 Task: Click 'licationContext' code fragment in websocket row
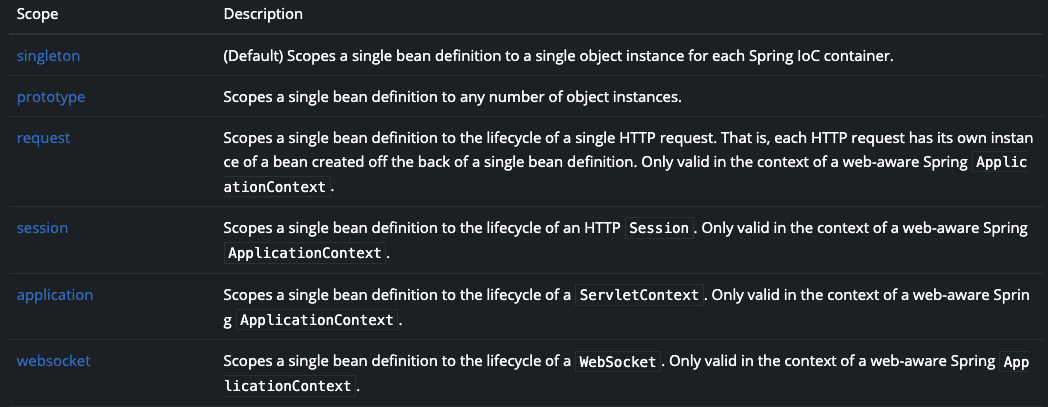[x=289, y=386]
